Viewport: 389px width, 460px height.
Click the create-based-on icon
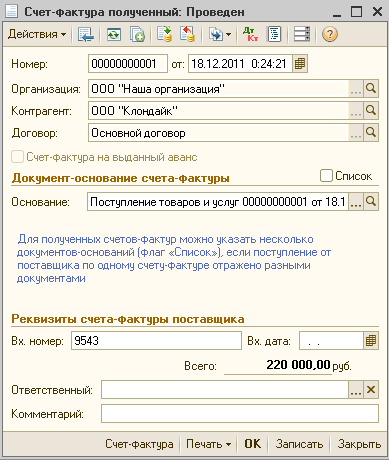pos(216,34)
